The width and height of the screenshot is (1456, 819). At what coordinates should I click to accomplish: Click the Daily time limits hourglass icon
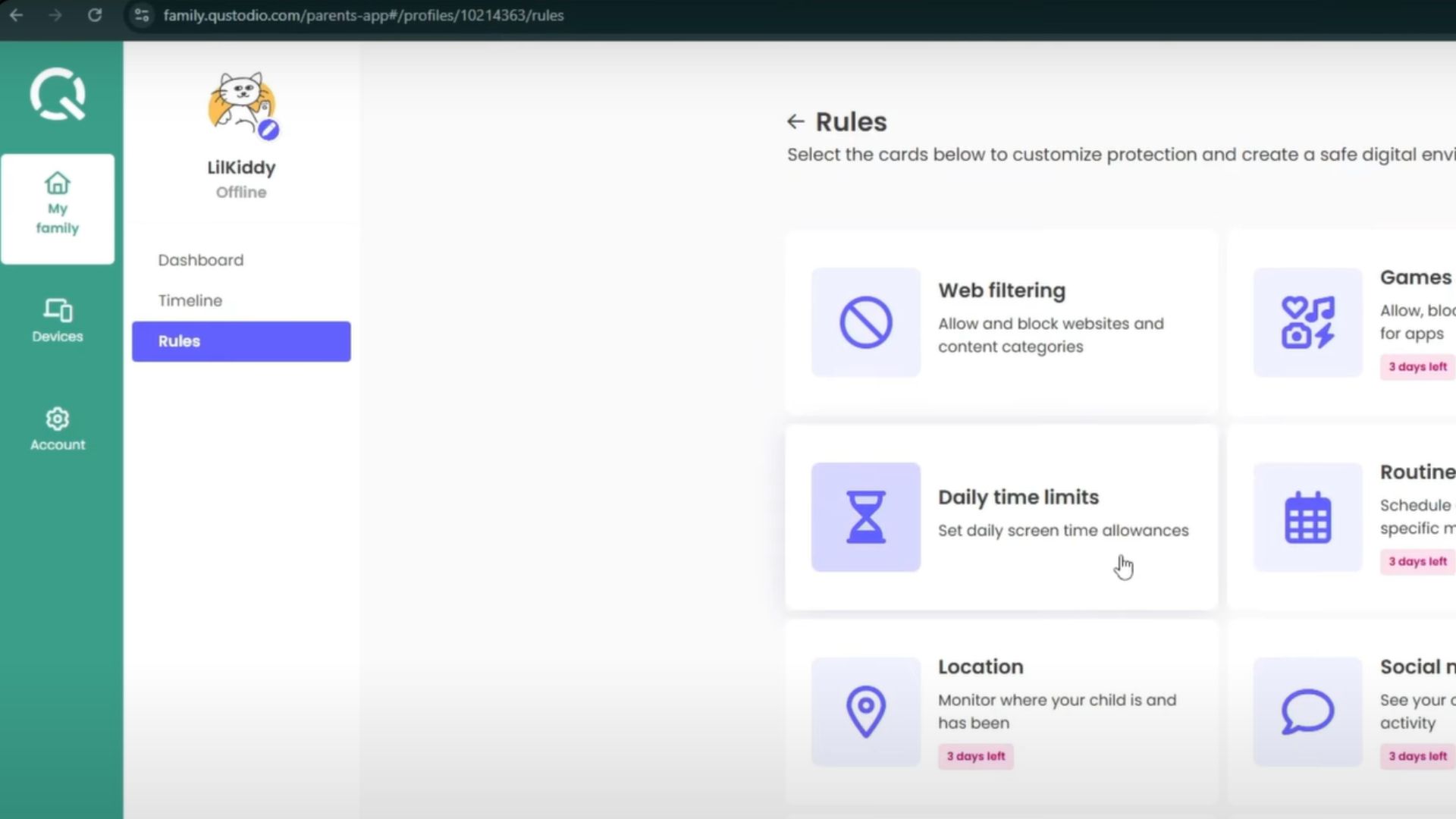tap(865, 517)
